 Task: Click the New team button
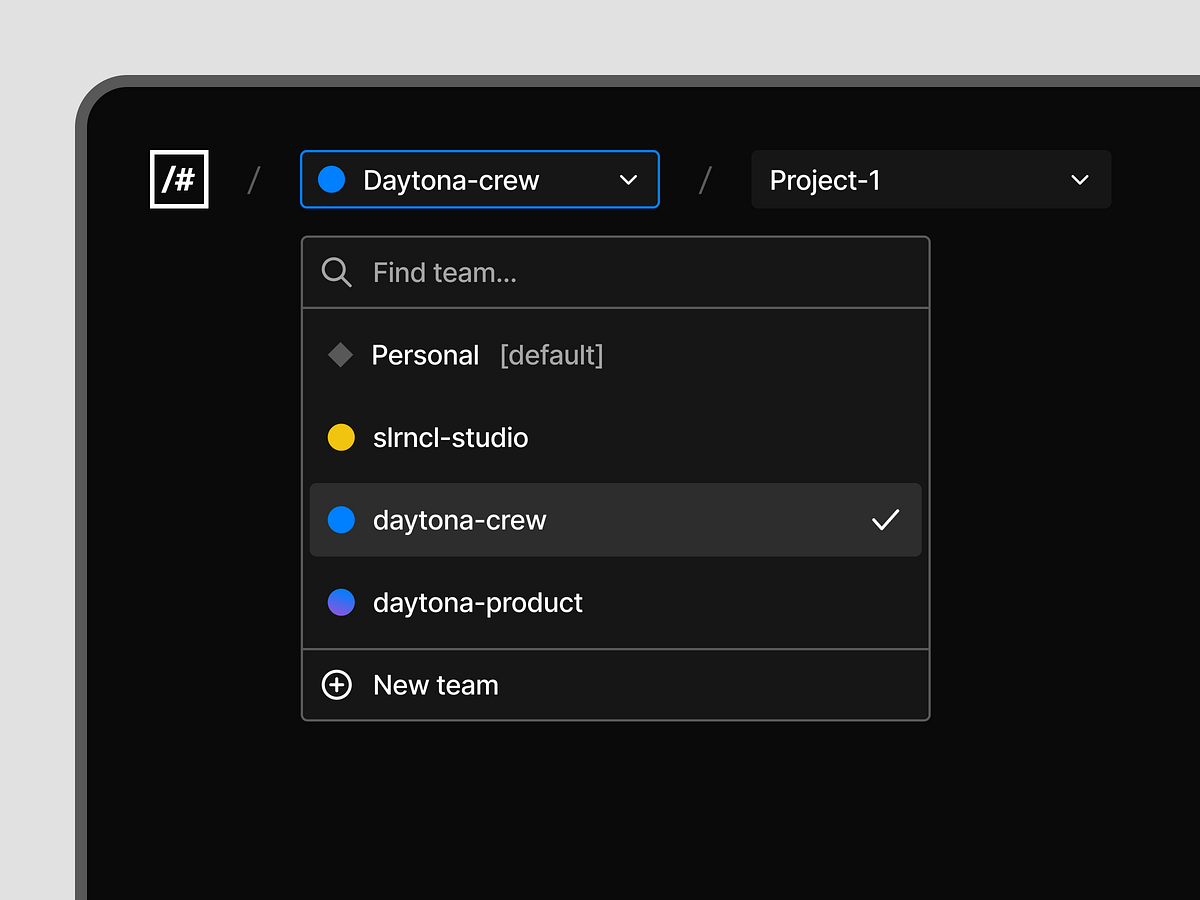coord(436,685)
